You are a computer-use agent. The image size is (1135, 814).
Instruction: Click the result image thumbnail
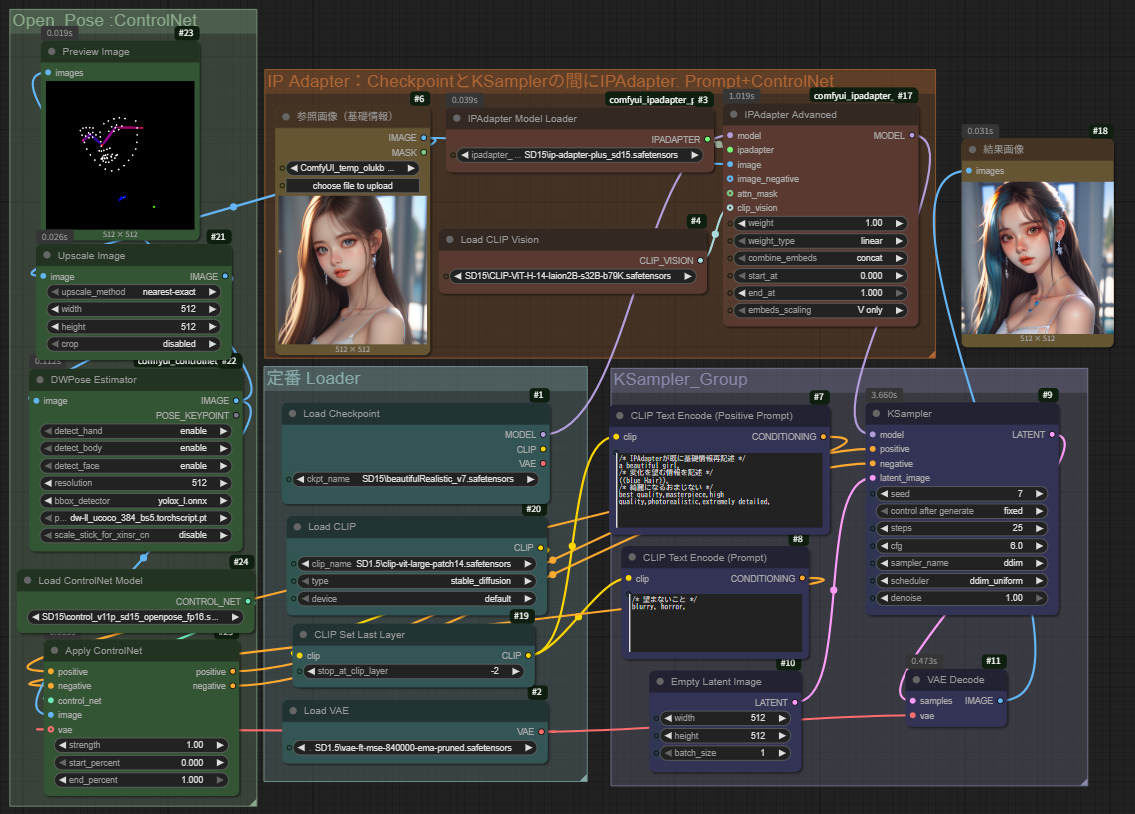(x=1036, y=257)
